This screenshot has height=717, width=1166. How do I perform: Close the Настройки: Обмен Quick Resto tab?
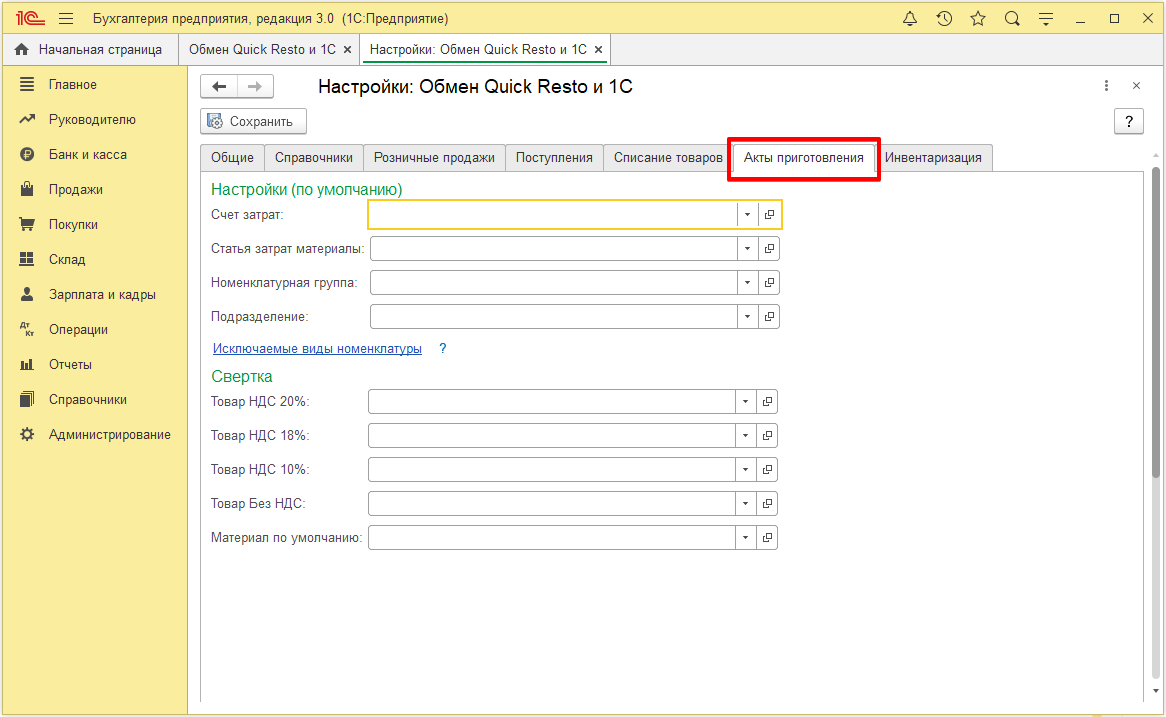tap(599, 50)
